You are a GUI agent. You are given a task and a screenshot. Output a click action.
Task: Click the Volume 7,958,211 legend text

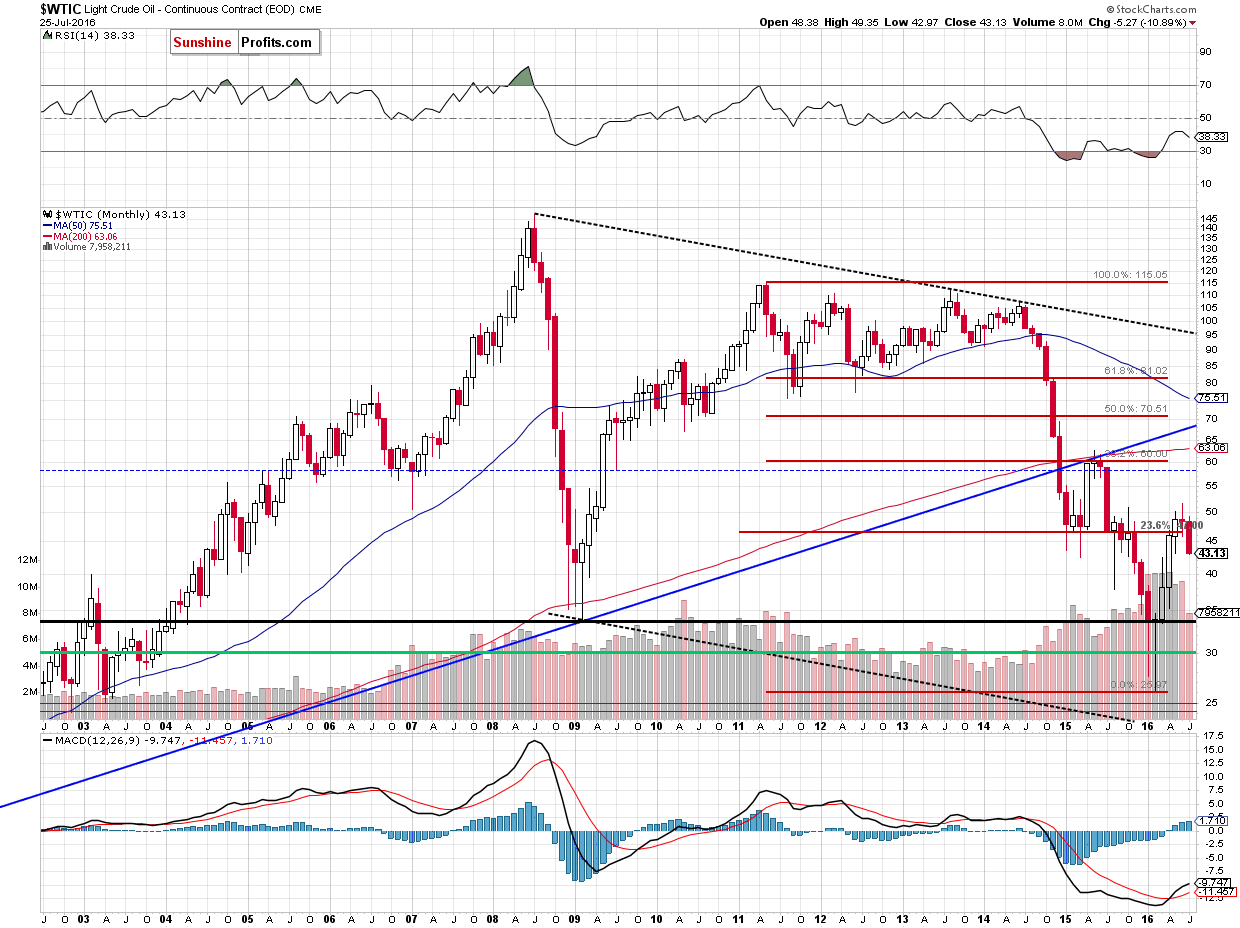click(92, 247)
